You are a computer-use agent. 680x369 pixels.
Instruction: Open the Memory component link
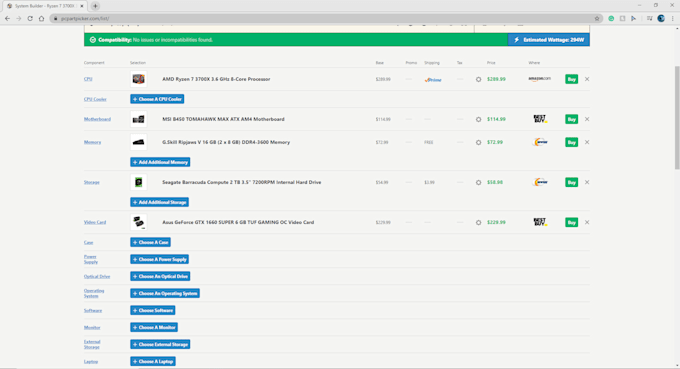(x=92, y=142)
